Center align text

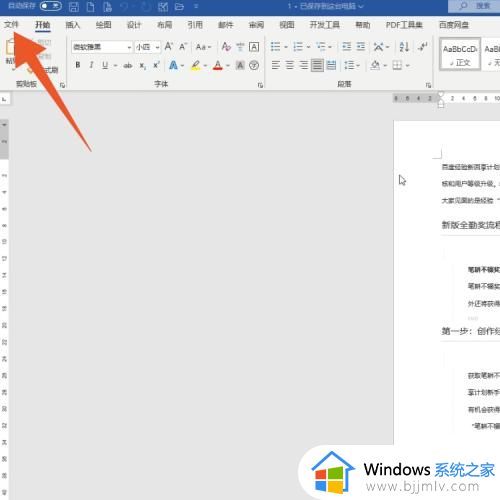(x=290, y=65)
